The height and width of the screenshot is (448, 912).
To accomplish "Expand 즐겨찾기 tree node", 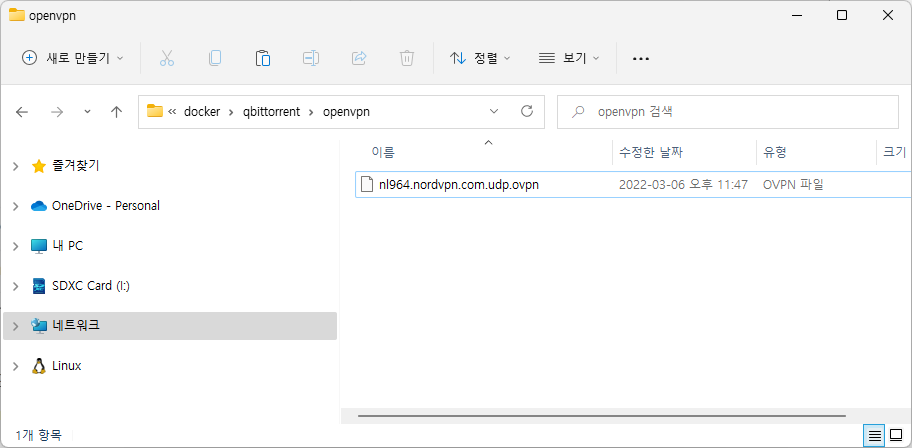I will pos(16,166).
